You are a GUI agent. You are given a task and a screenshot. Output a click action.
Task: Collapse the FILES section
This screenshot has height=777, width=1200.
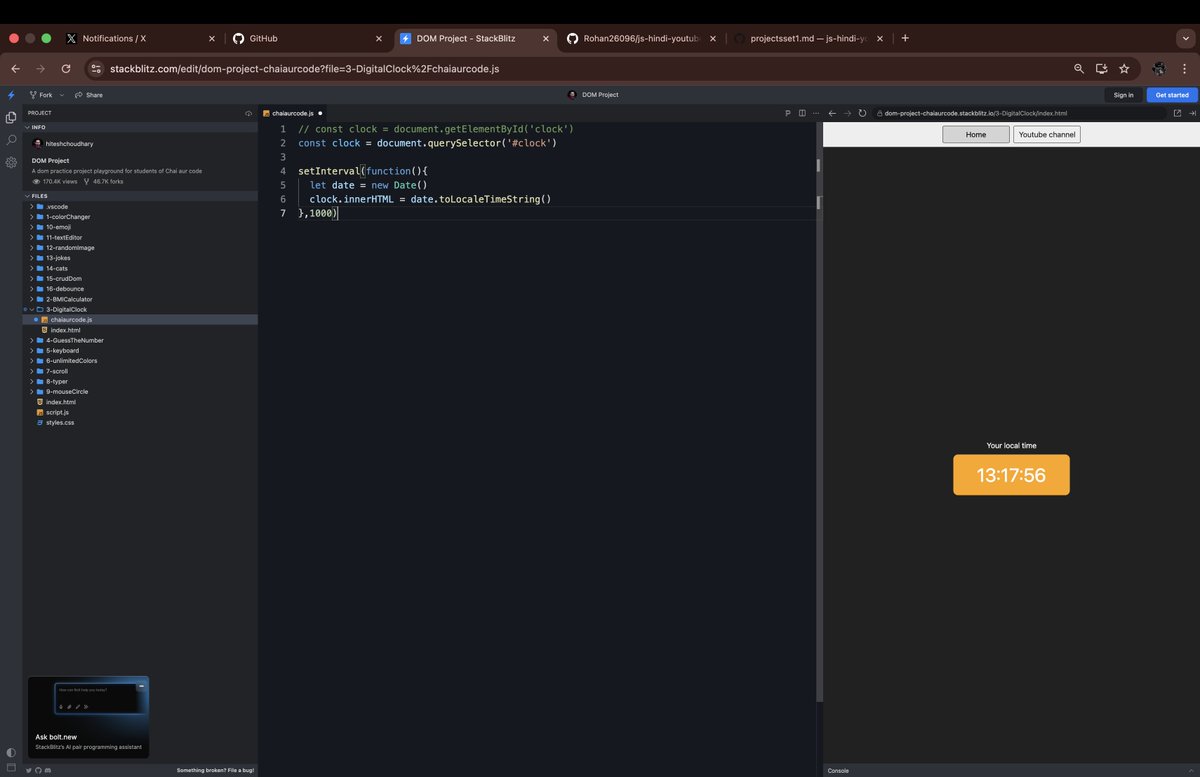(x=36, y=196)
